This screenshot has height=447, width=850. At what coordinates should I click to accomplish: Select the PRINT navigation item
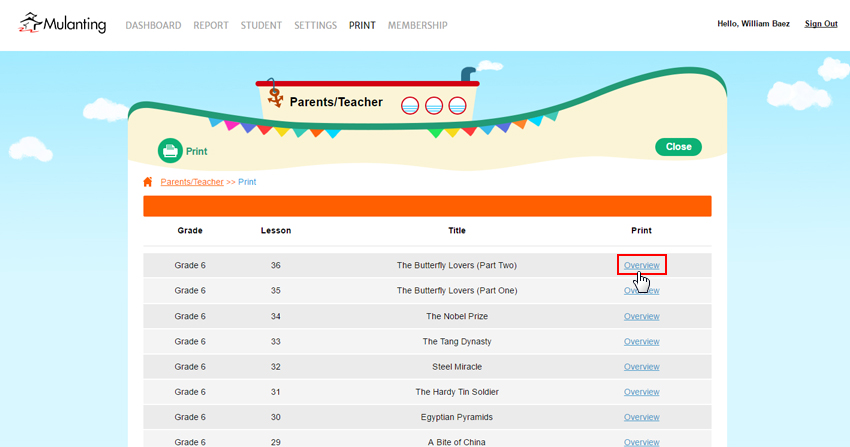pyautogui.click(x=362, y=25)
